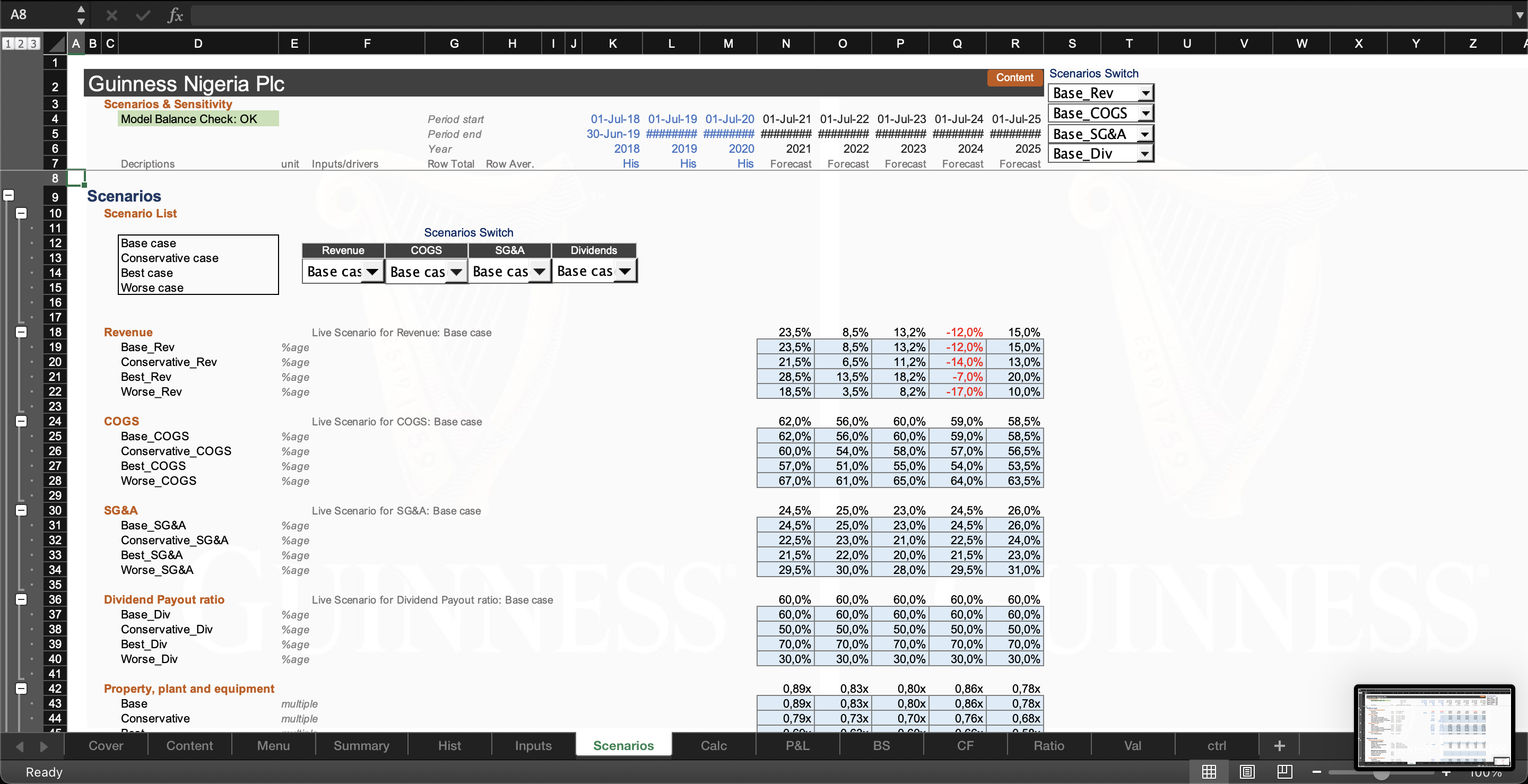Expand the formula bar with the arrow
This screenshot has width=1528, height=784.
(1519, 15)
